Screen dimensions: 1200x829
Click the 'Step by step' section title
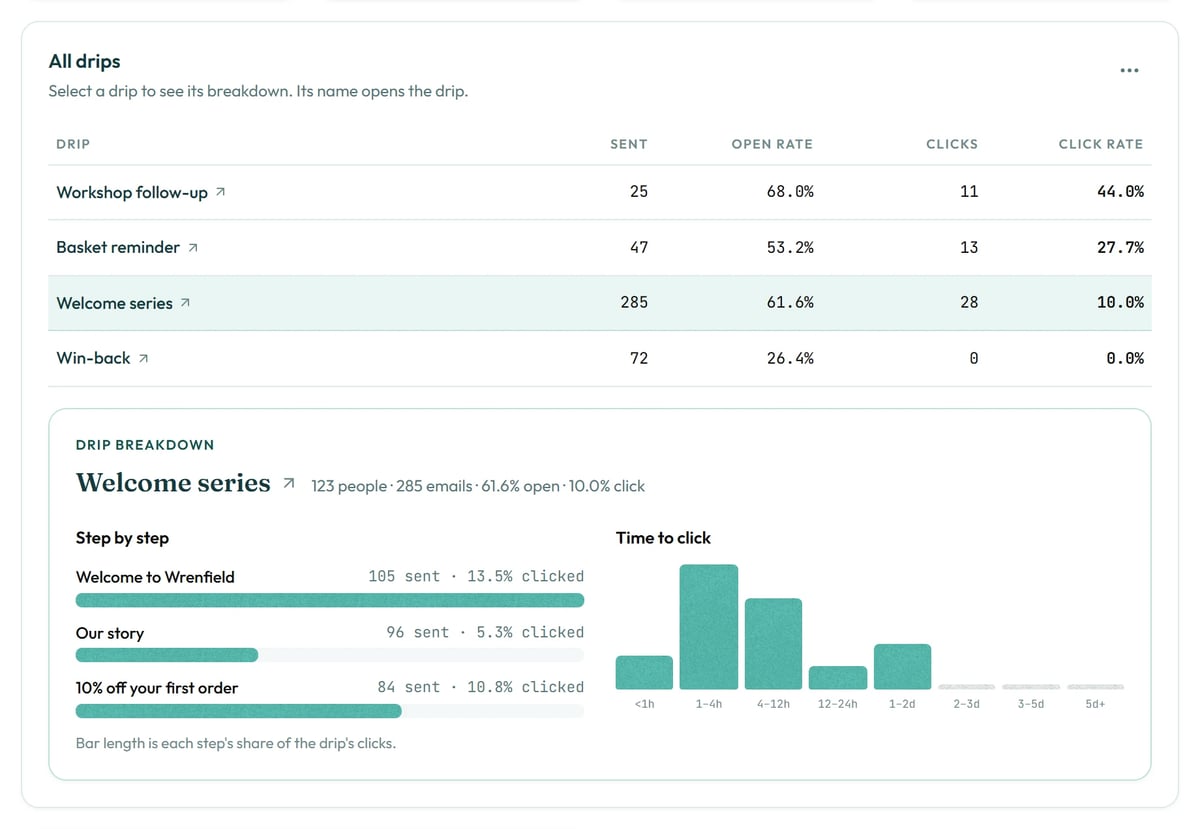coord(122,538)
